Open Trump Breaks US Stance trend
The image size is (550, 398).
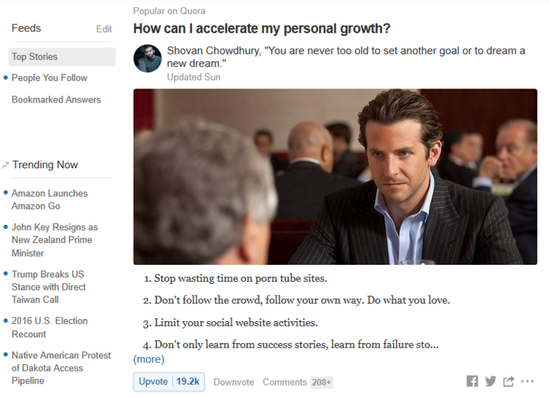click(x=48, y=287)
